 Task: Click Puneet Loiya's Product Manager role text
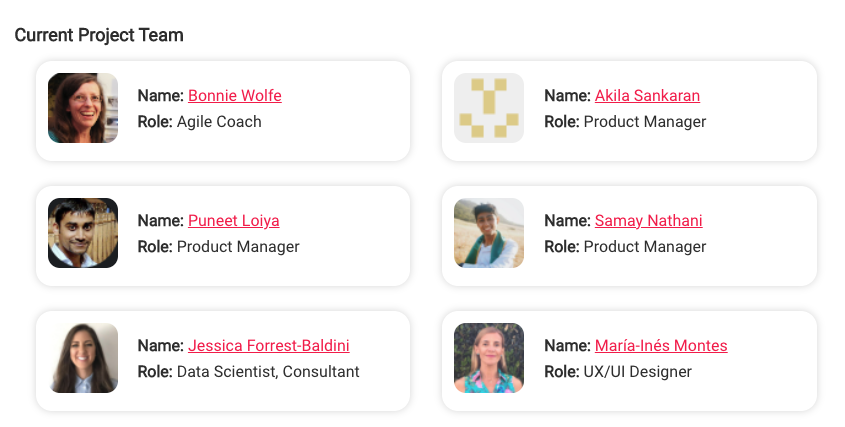(x=238, y=247)
